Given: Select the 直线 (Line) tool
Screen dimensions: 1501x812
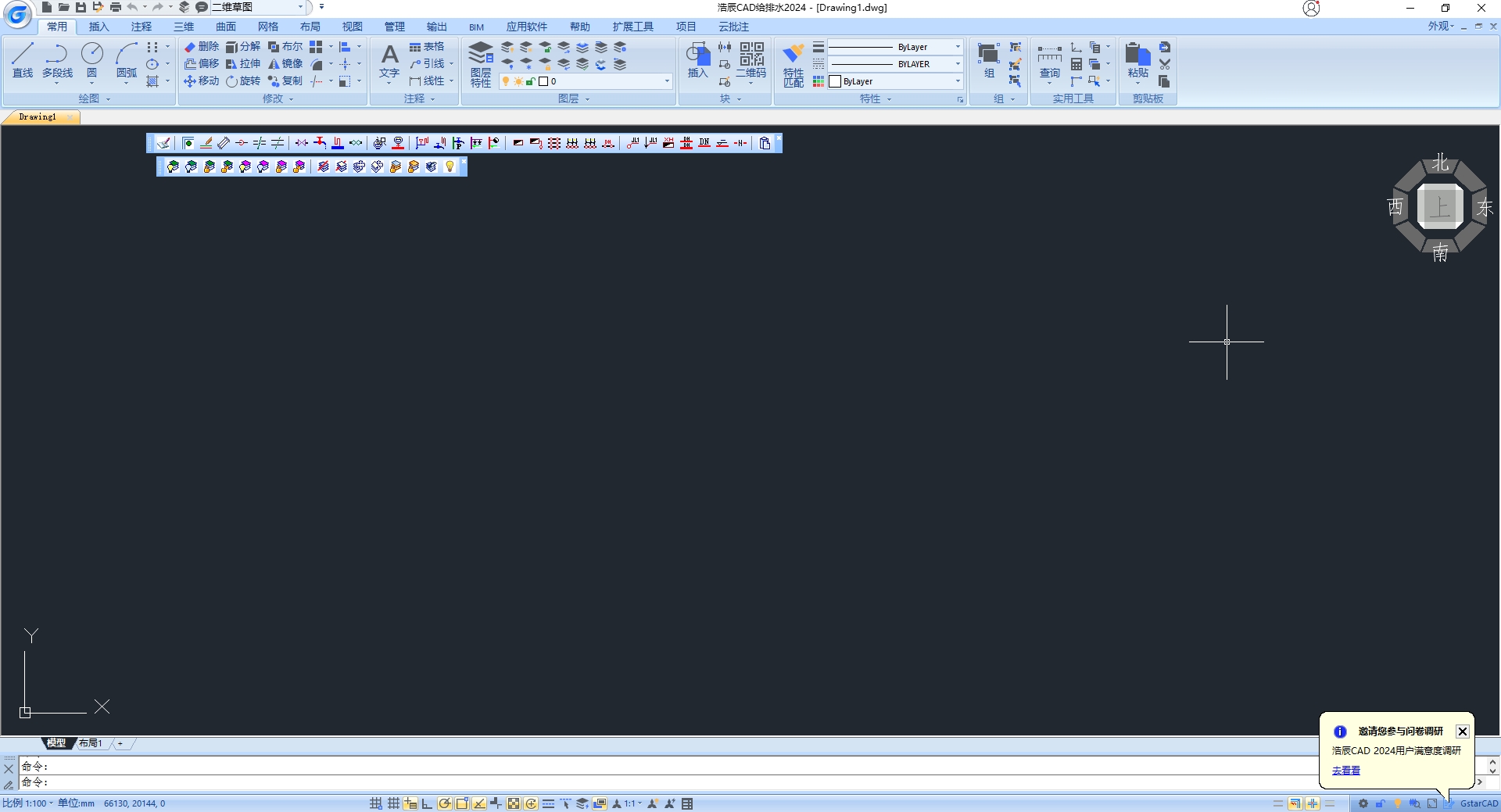Looking at the screenshot, I should pos(23,60).
